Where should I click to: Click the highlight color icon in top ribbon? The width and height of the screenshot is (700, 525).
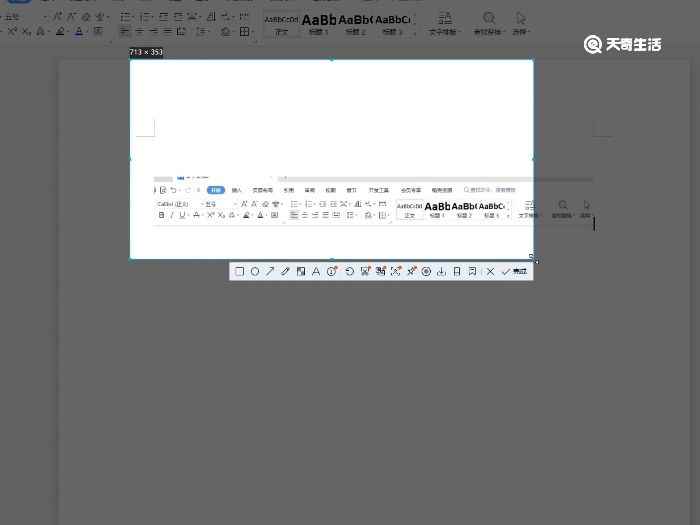[60, 31]
